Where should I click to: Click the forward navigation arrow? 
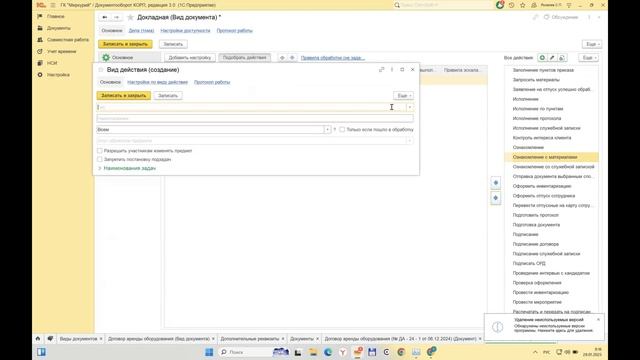point(117,17)
